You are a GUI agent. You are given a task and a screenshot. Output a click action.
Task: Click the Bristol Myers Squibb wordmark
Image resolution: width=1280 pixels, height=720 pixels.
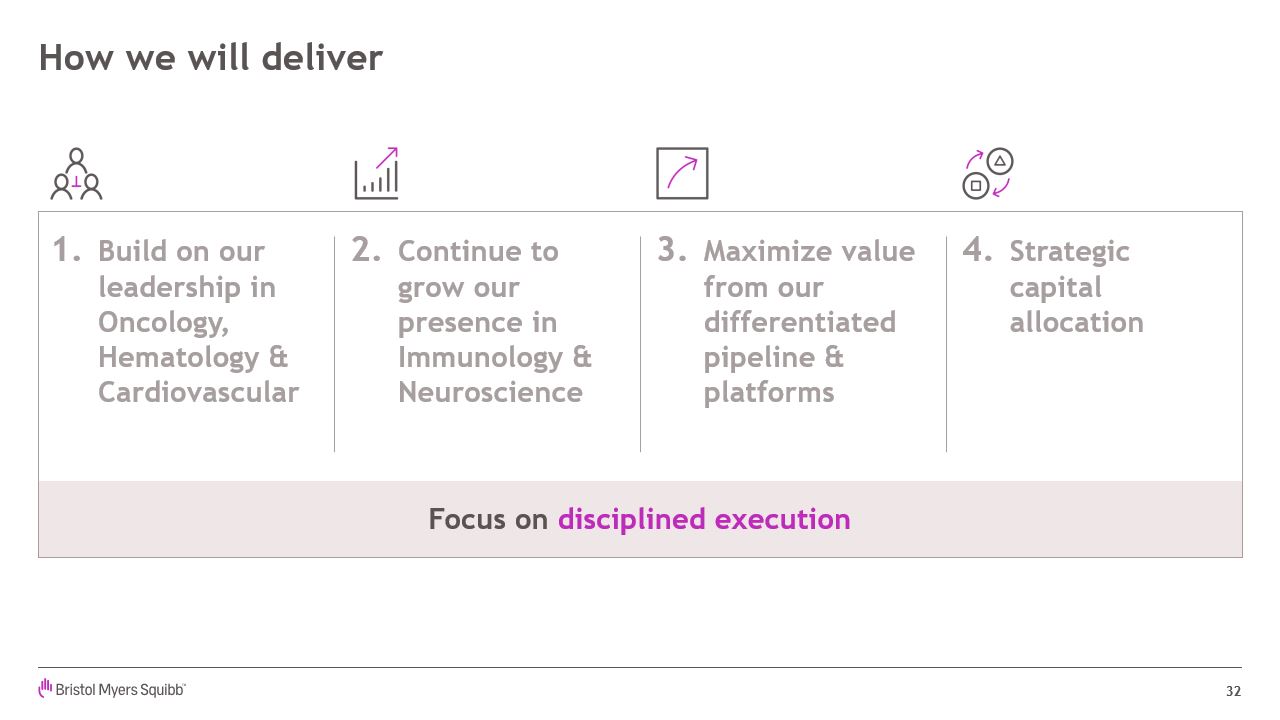tap(120, 689)
